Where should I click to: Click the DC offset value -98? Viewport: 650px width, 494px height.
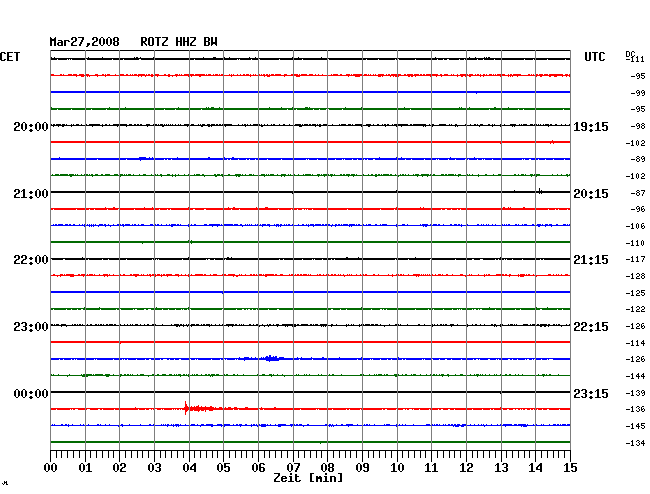coord(638,126)
